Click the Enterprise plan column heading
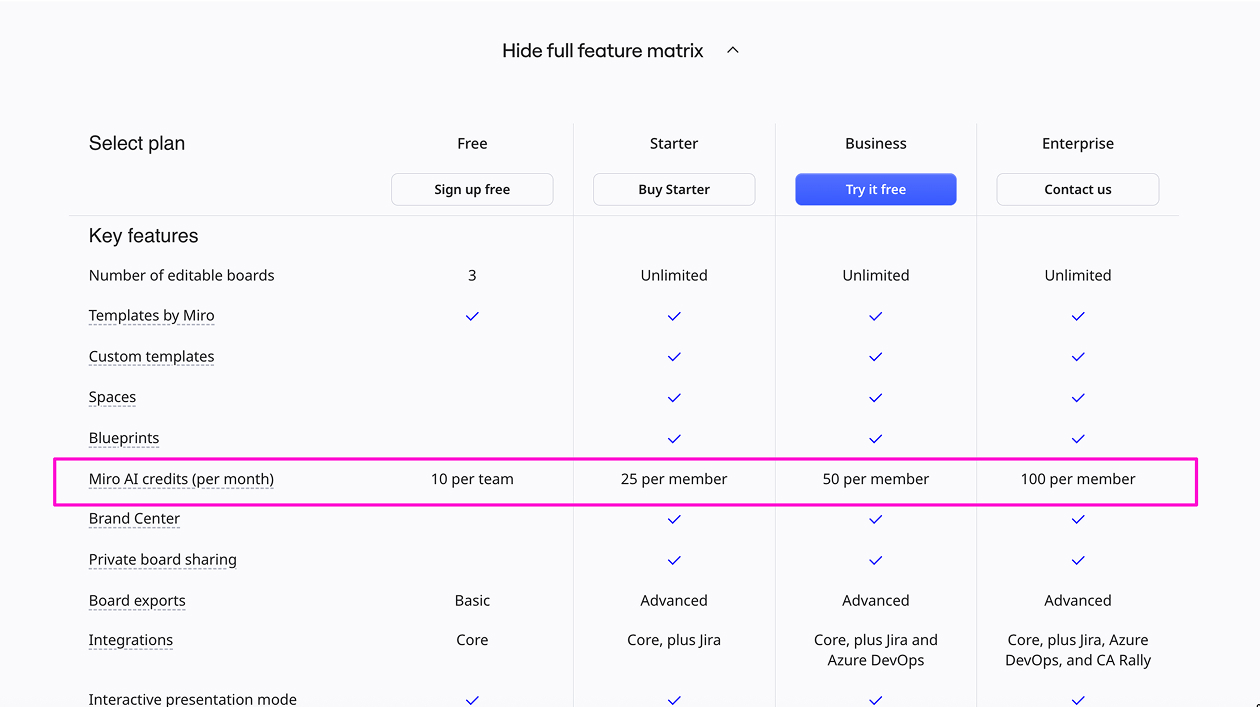The width and height of the screenshot is (1260, 707). click(1078, 144)
